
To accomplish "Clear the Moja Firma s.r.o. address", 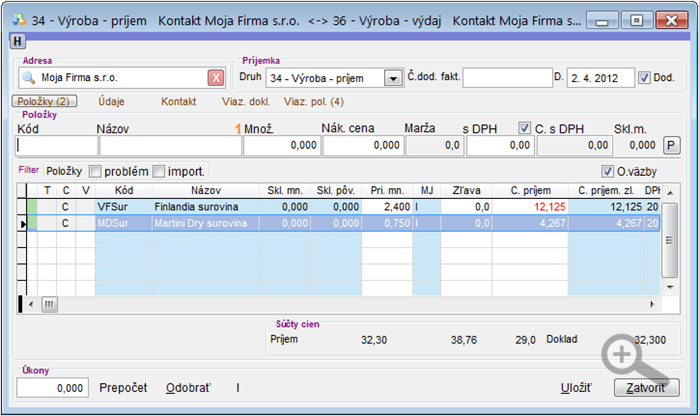I will click(216, 78).
